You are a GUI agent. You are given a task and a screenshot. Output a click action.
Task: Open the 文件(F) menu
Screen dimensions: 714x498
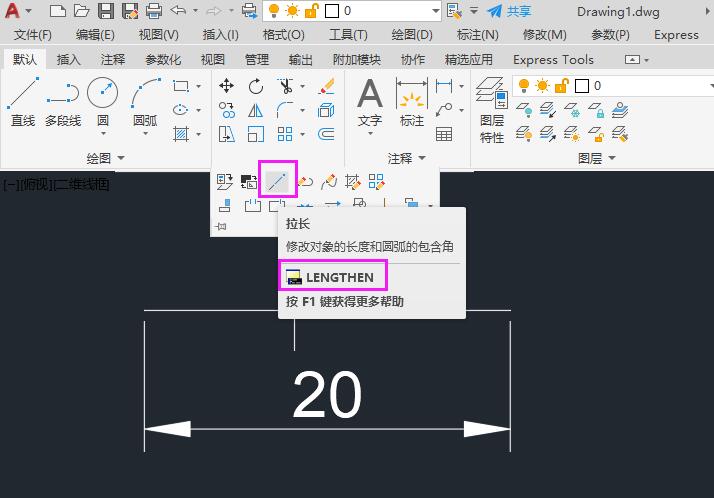point(32,35)
